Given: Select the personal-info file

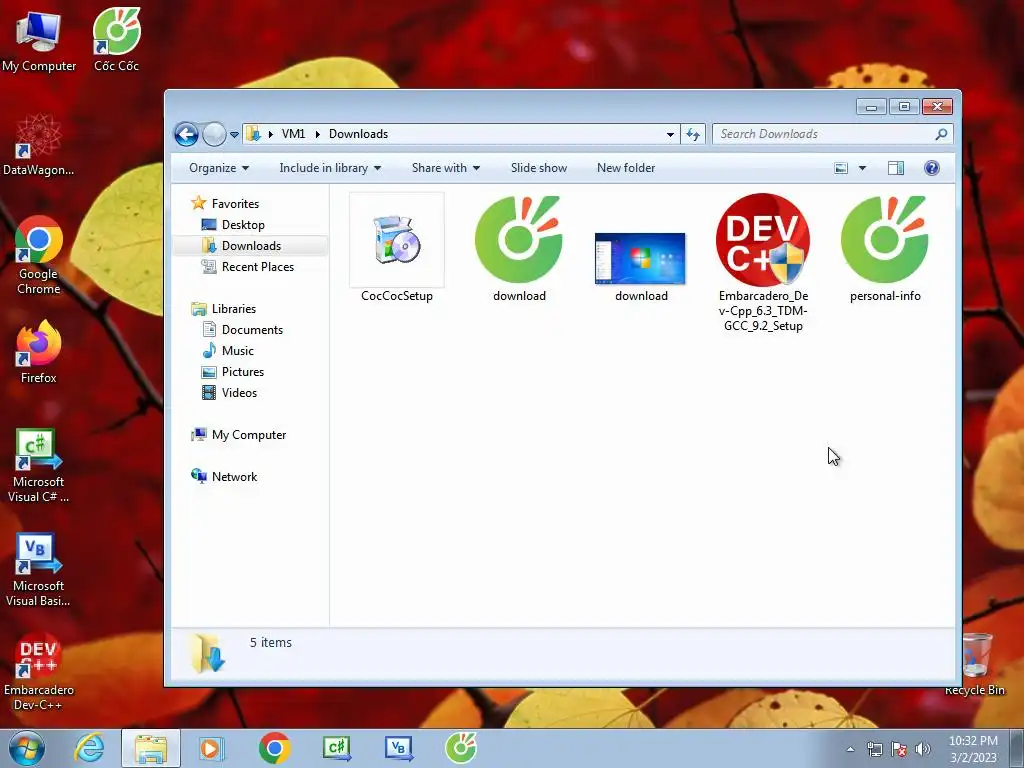Looking at the screenshot, I should pos(885,248).
